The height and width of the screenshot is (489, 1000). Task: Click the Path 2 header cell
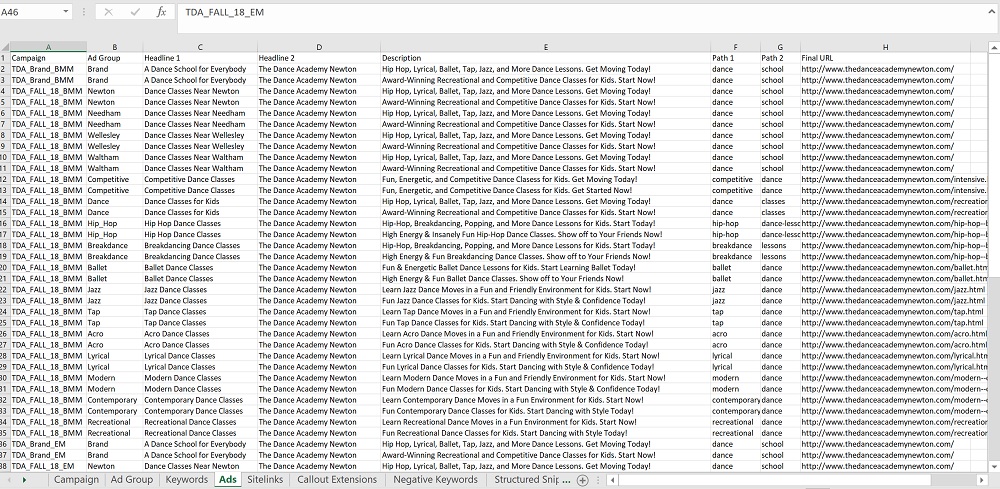(780, 58)
